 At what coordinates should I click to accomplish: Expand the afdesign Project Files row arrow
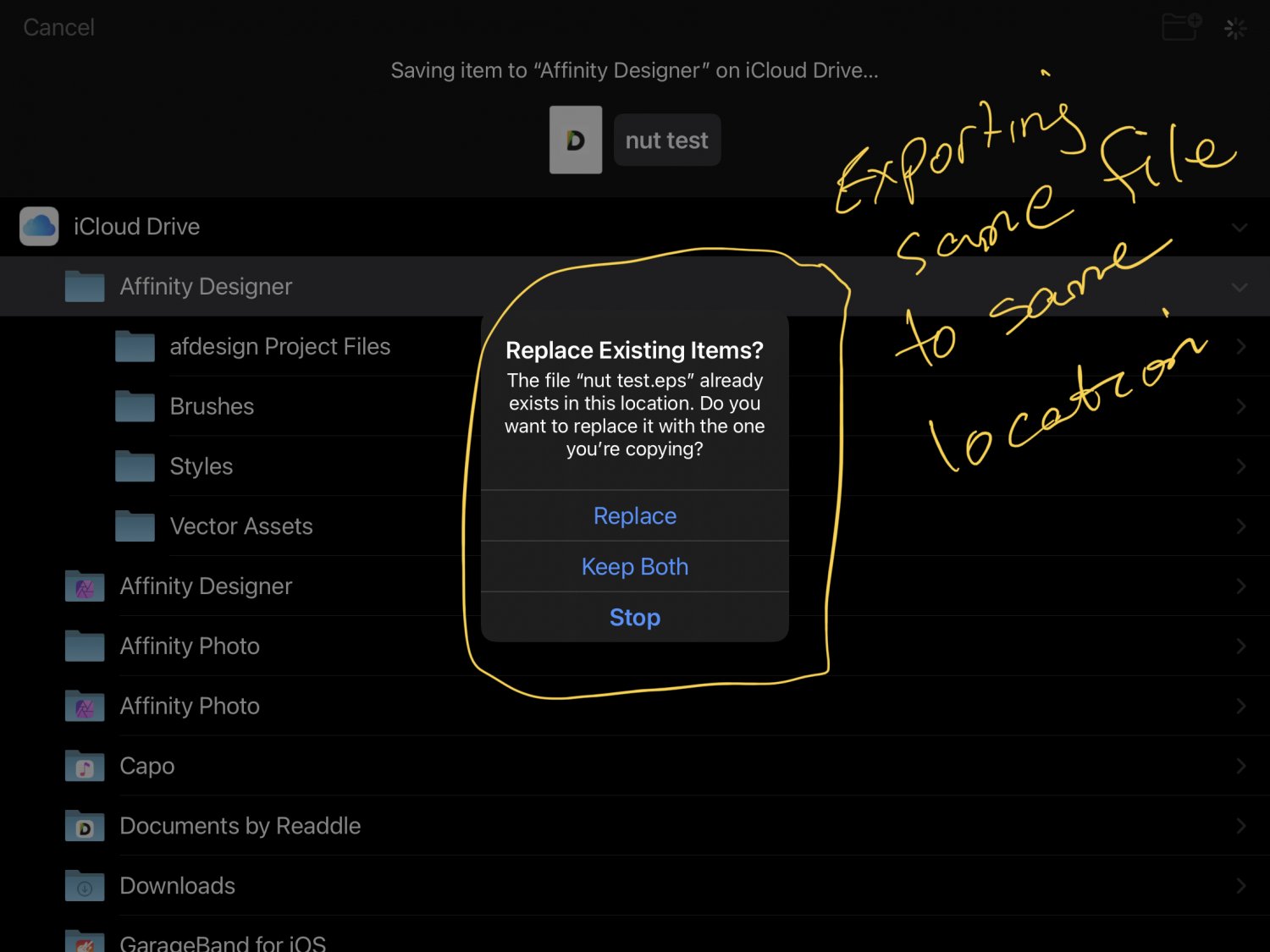pyautogui.click(x=1240, y=346)
